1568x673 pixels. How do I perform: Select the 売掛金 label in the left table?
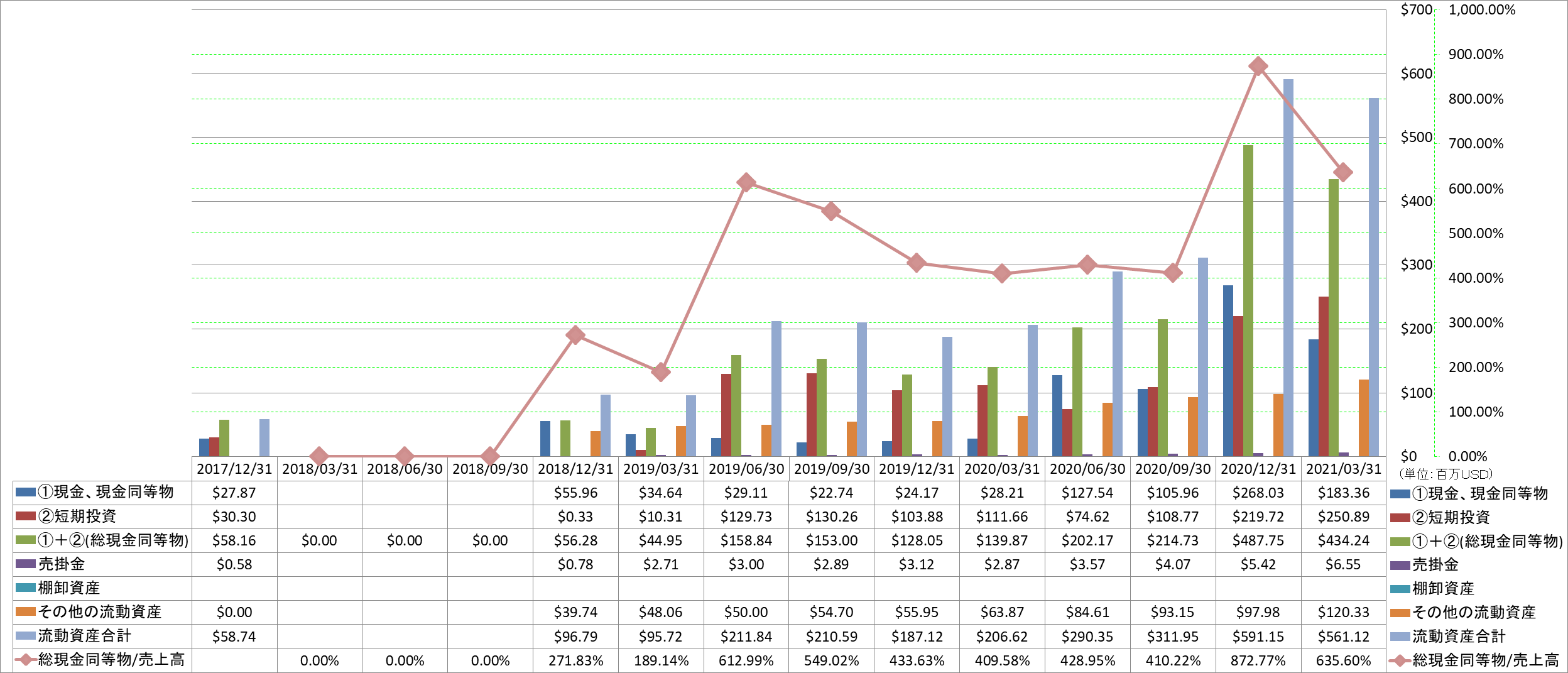pyautogui.click(x=62, y=564)
